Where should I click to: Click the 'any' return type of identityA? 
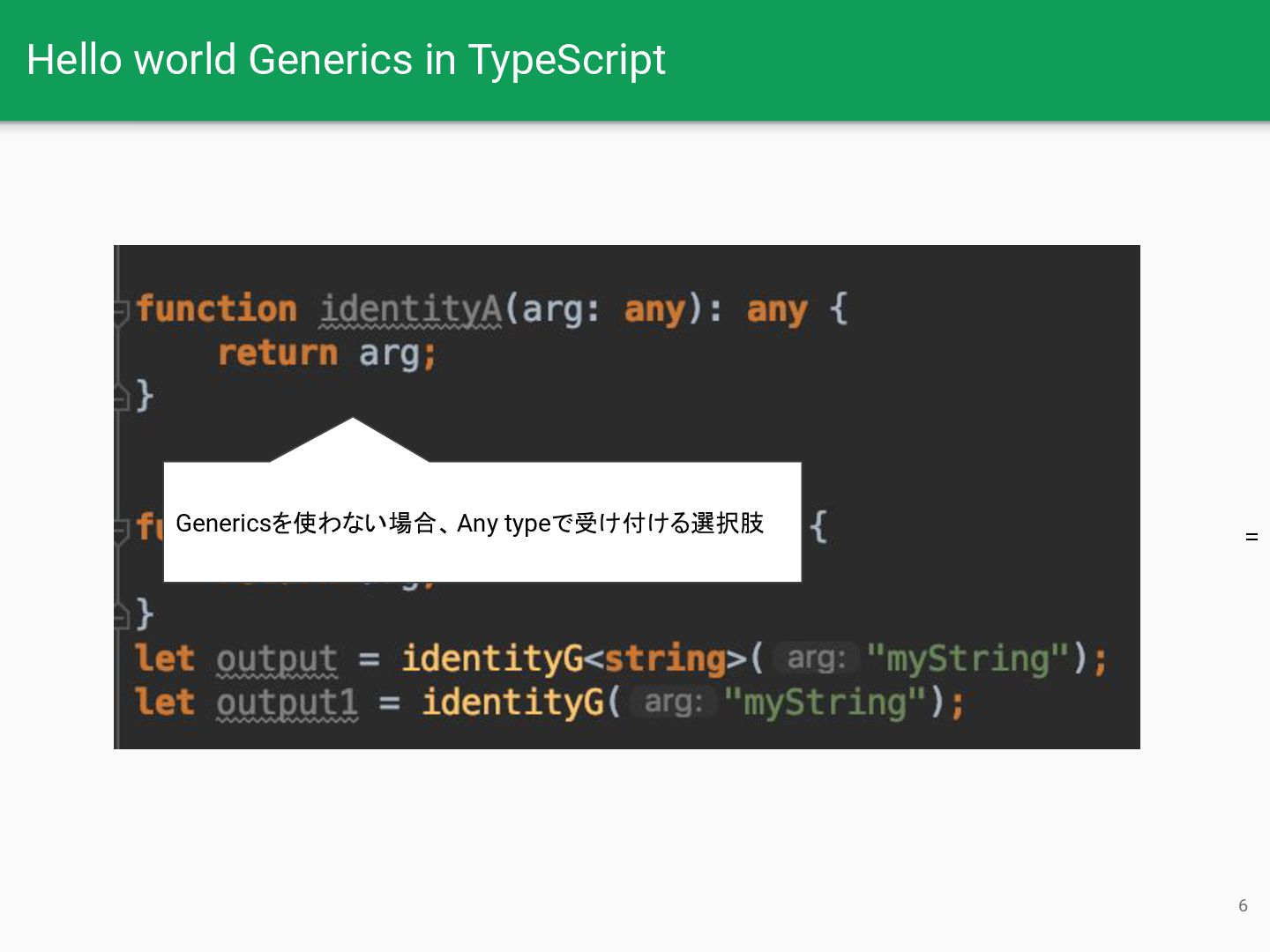coord(777,309)
